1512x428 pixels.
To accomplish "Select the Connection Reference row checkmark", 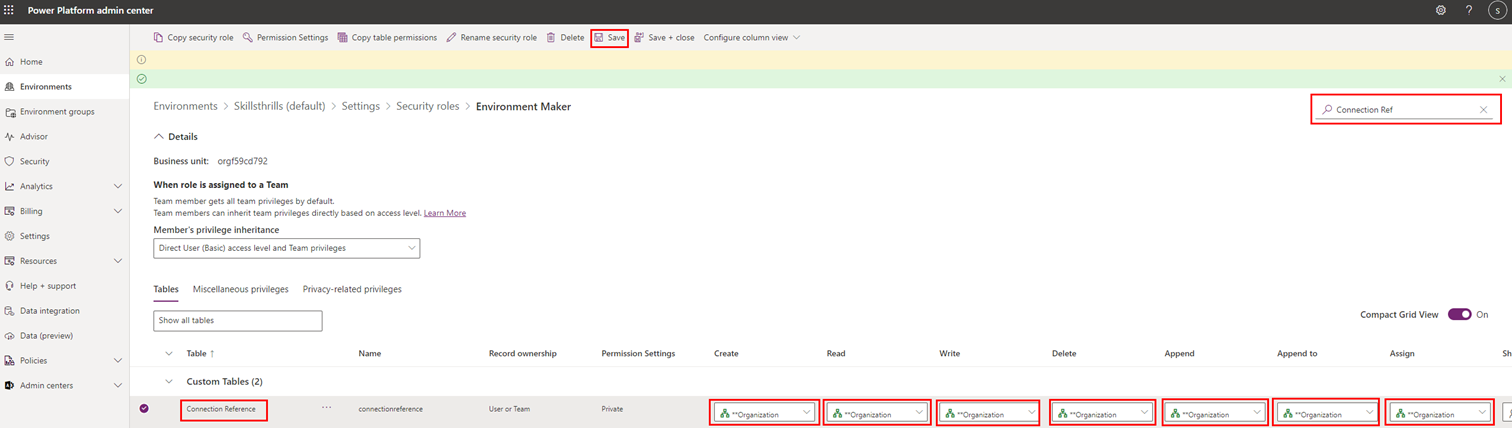I will 144,409.
